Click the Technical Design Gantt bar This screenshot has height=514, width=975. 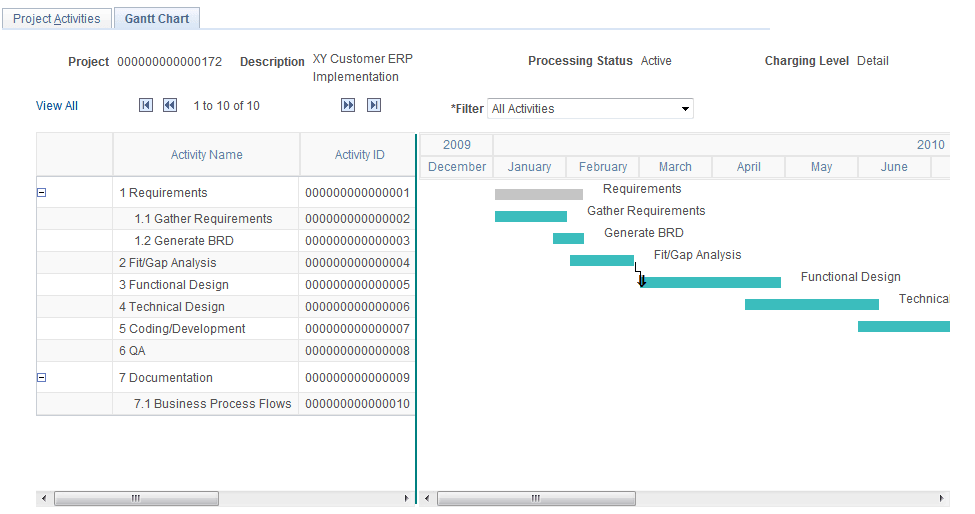[x=811, y=305]
